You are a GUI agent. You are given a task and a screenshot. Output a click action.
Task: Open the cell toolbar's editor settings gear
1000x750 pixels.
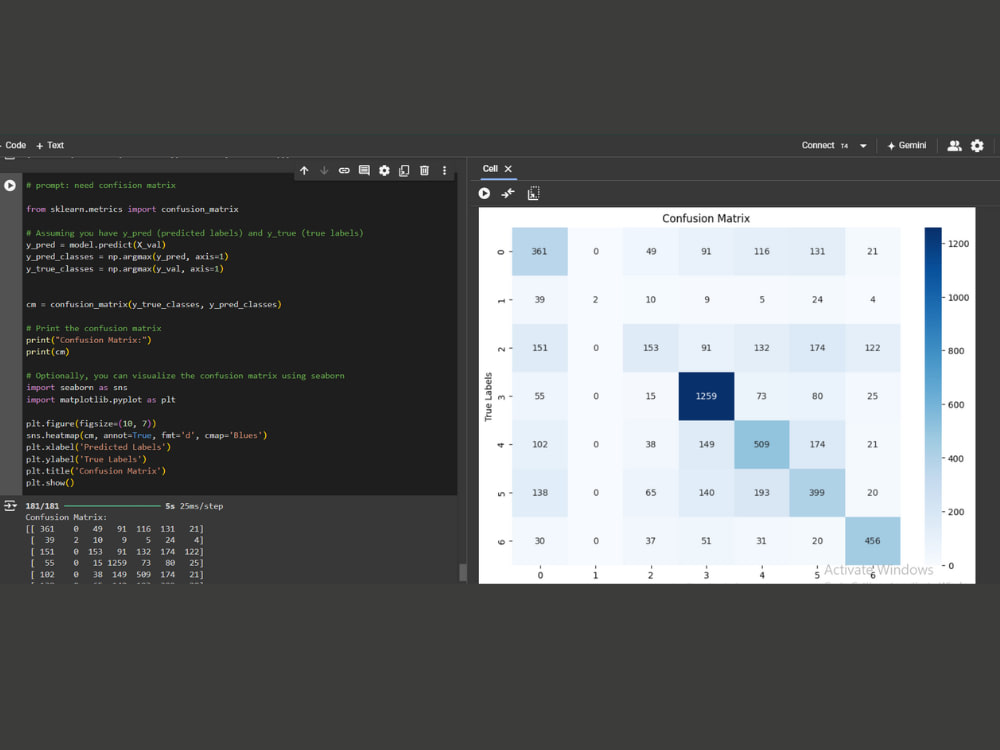(x=384, y=170)
